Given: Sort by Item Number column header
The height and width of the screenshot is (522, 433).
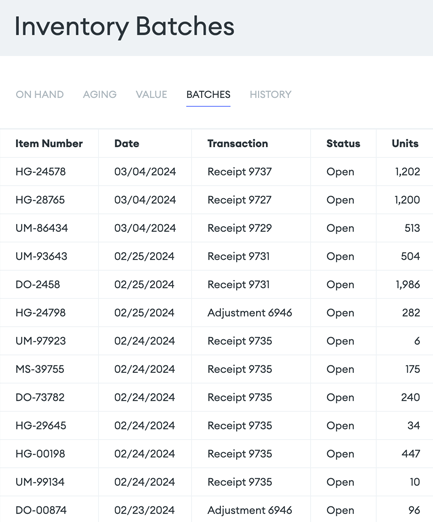Looking at the screenshot, I should click(49, 143).
